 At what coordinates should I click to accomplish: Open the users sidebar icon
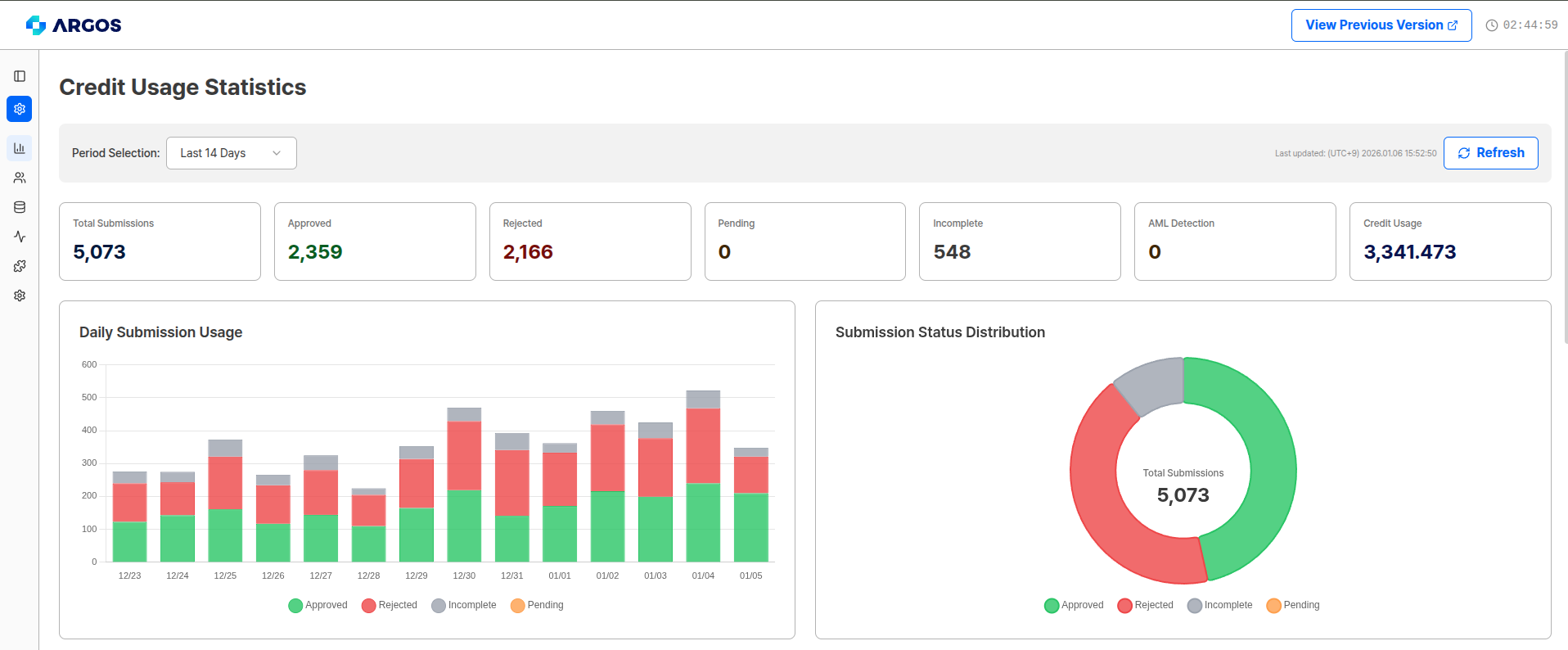(x=20, y=178)
